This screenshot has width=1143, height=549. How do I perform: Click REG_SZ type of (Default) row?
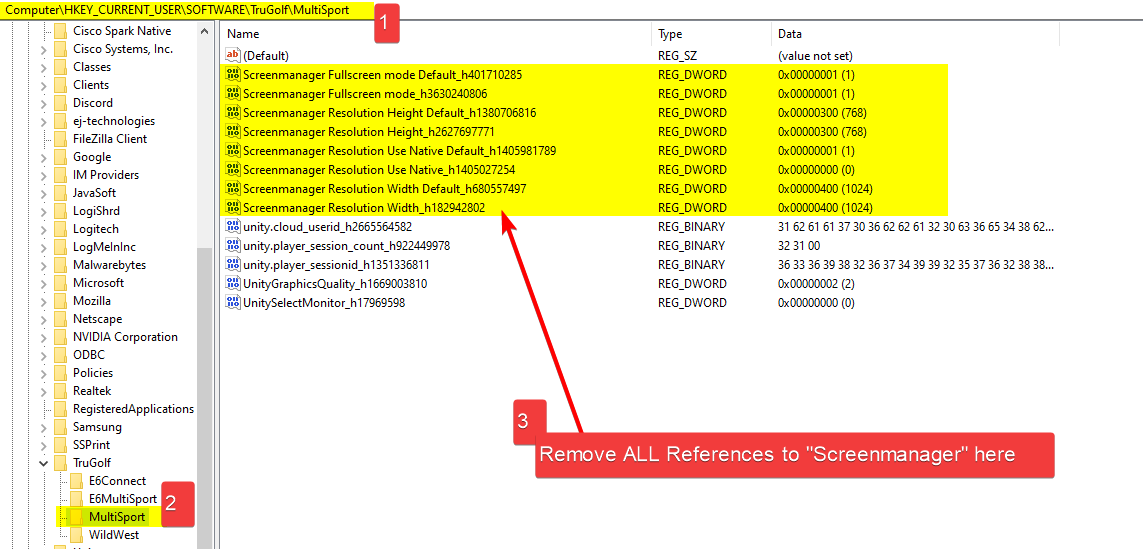679,55
